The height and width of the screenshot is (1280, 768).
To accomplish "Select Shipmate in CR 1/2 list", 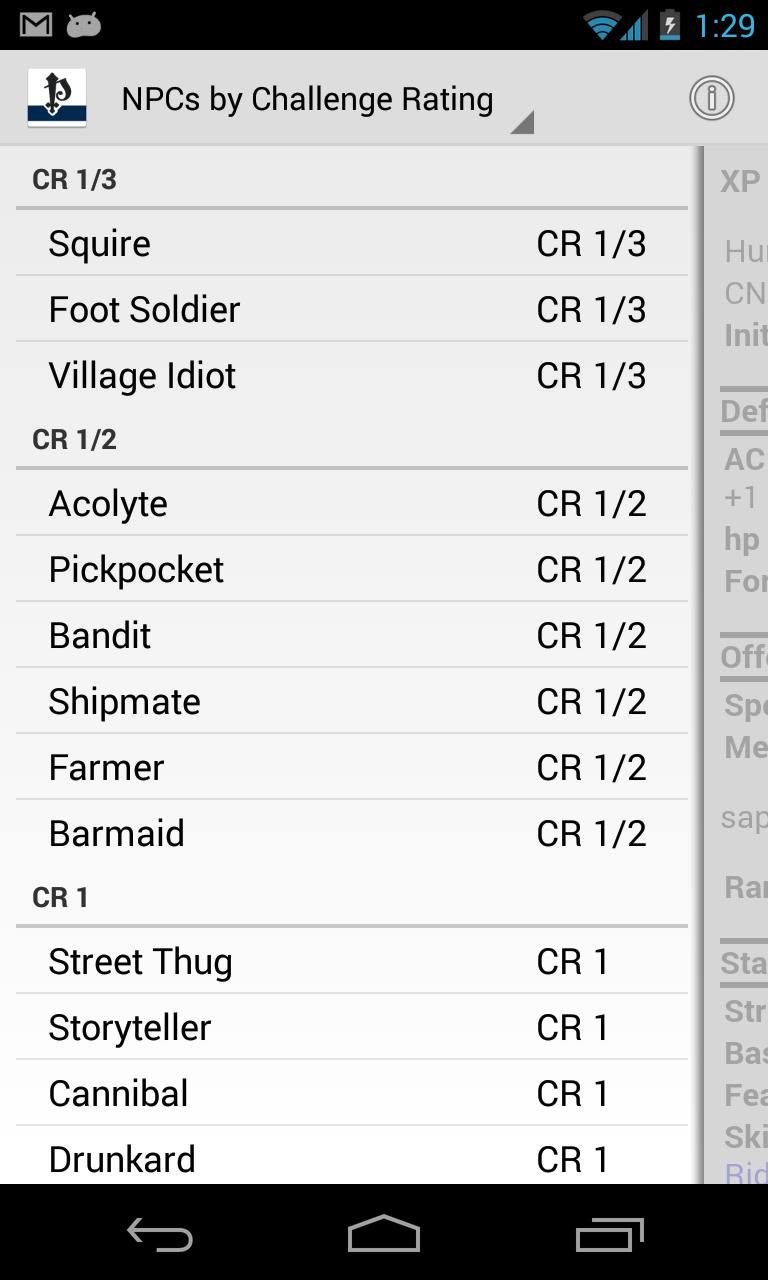I will (350, 702).
